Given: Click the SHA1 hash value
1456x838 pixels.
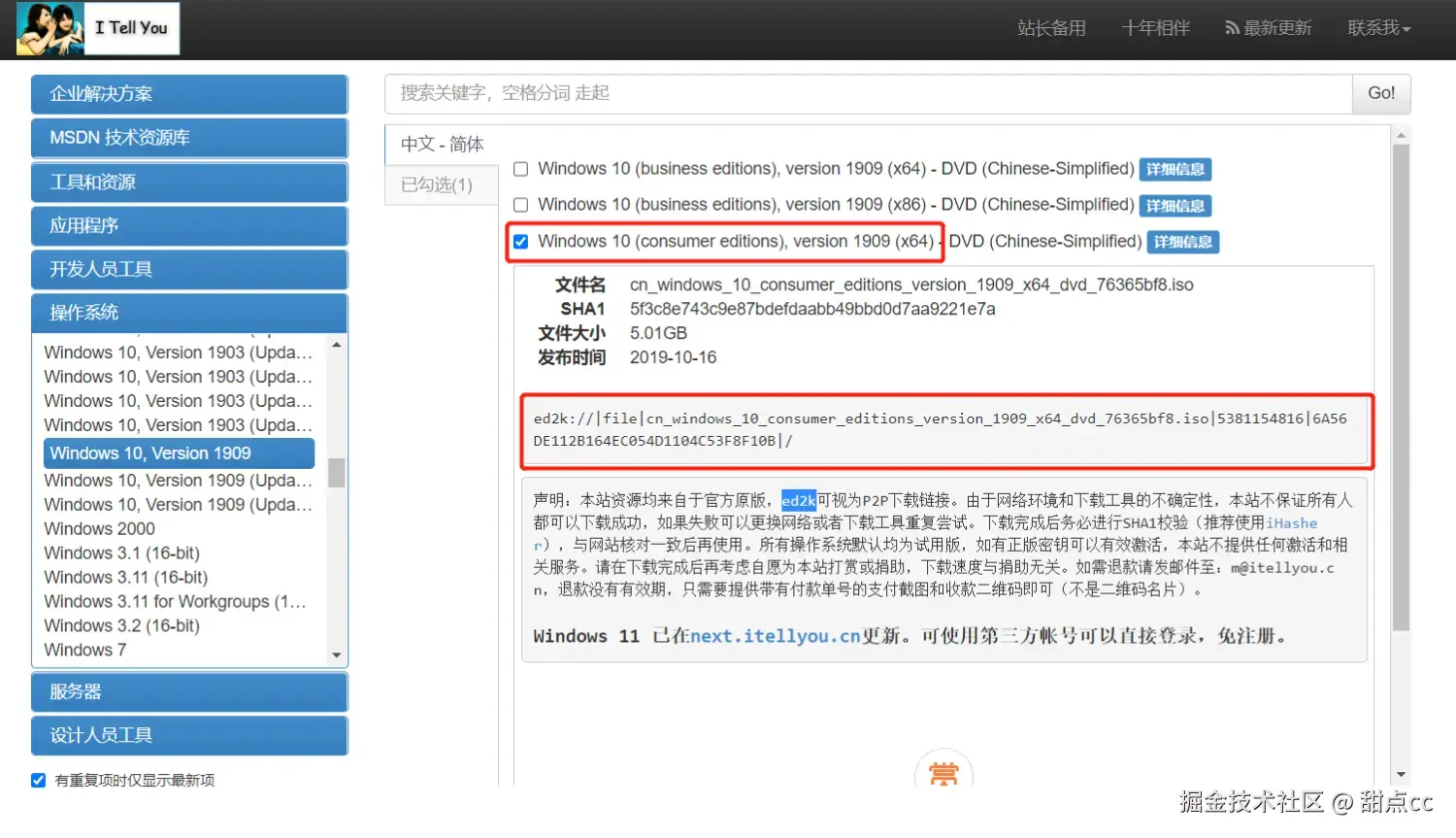Looking at the screenshot, I should pyautogui.click(x=812, y=309).
